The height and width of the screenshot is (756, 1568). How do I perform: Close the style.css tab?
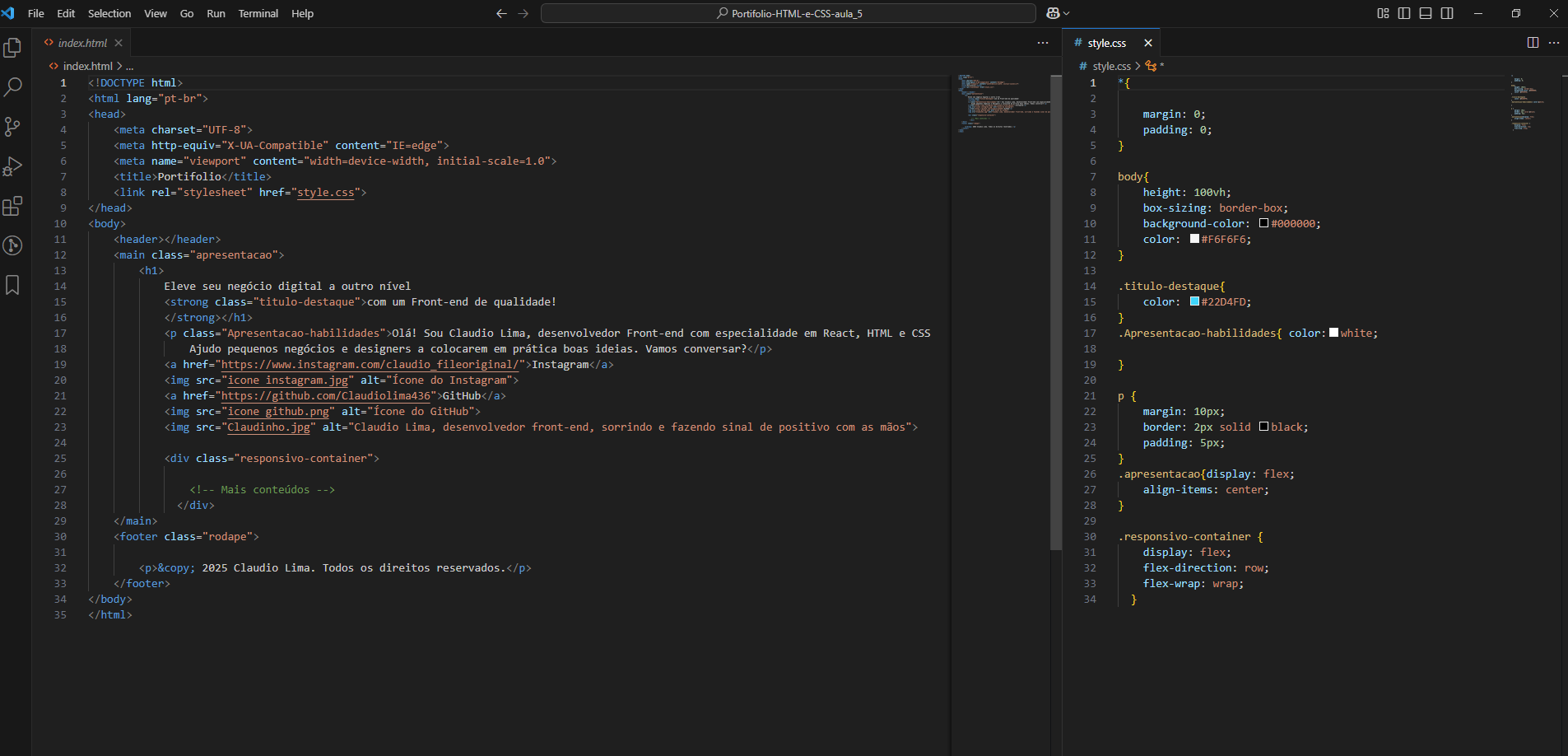[1148, 43]
